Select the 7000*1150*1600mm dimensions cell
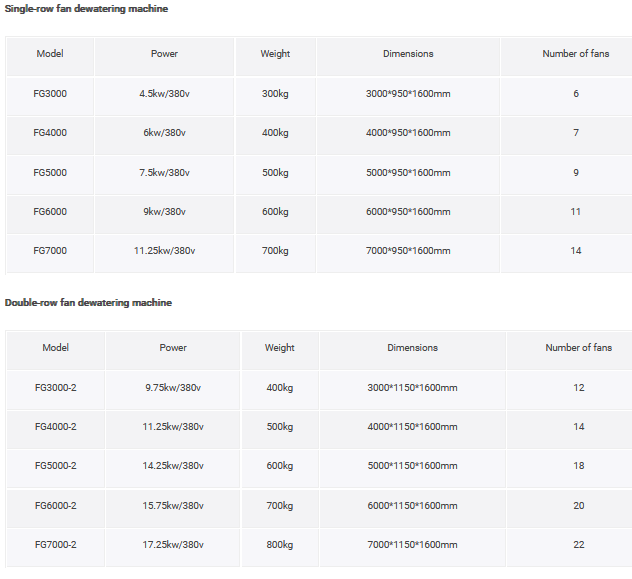Image resolution: width=632 pixels, height=579 pixels. (x=412, y=545)
